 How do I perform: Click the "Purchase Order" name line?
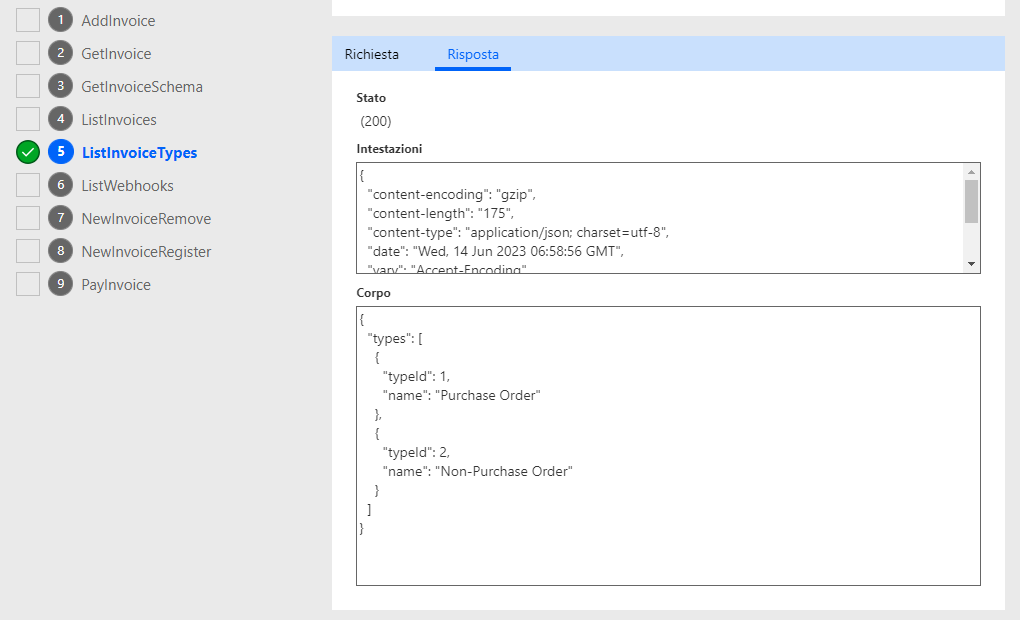coord(461,395)
